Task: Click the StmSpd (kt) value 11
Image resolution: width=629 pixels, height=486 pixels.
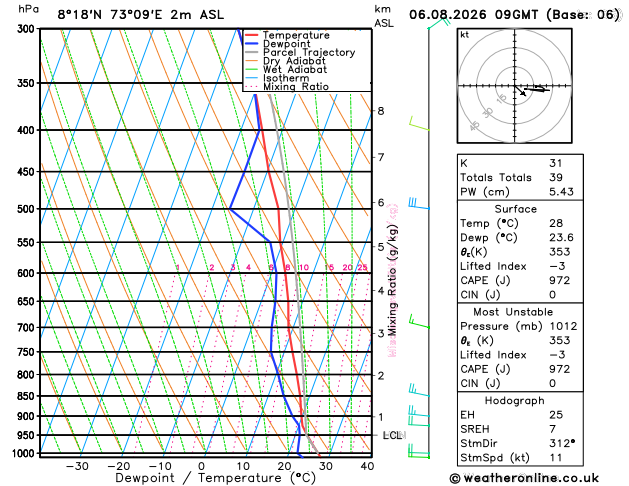Action: 556,458
